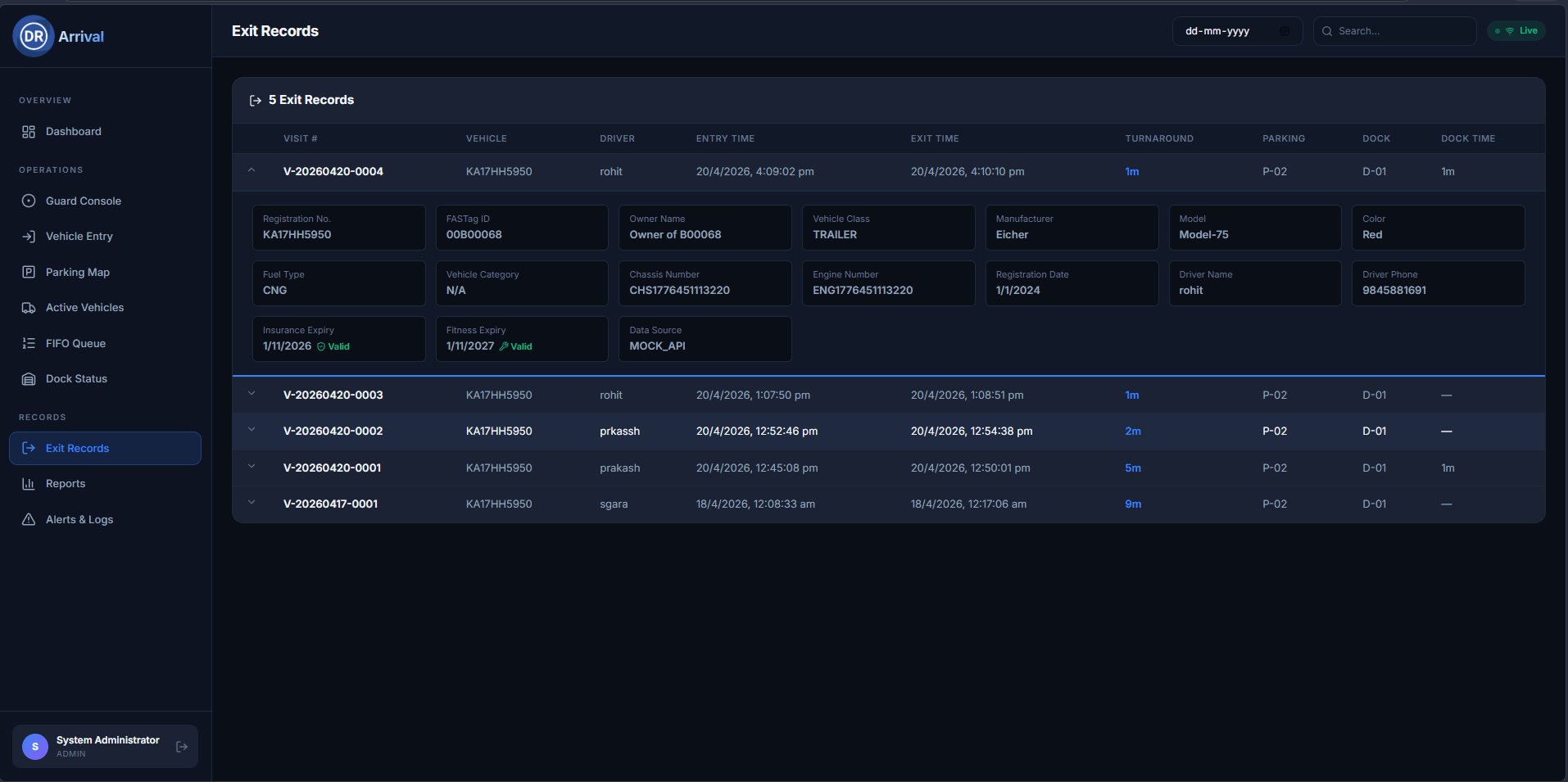Image resolution: width=1568 pixels, height=782 pixels.
Task: Click the Vehicle Entry arrow icon
Action: click(29, 237)
